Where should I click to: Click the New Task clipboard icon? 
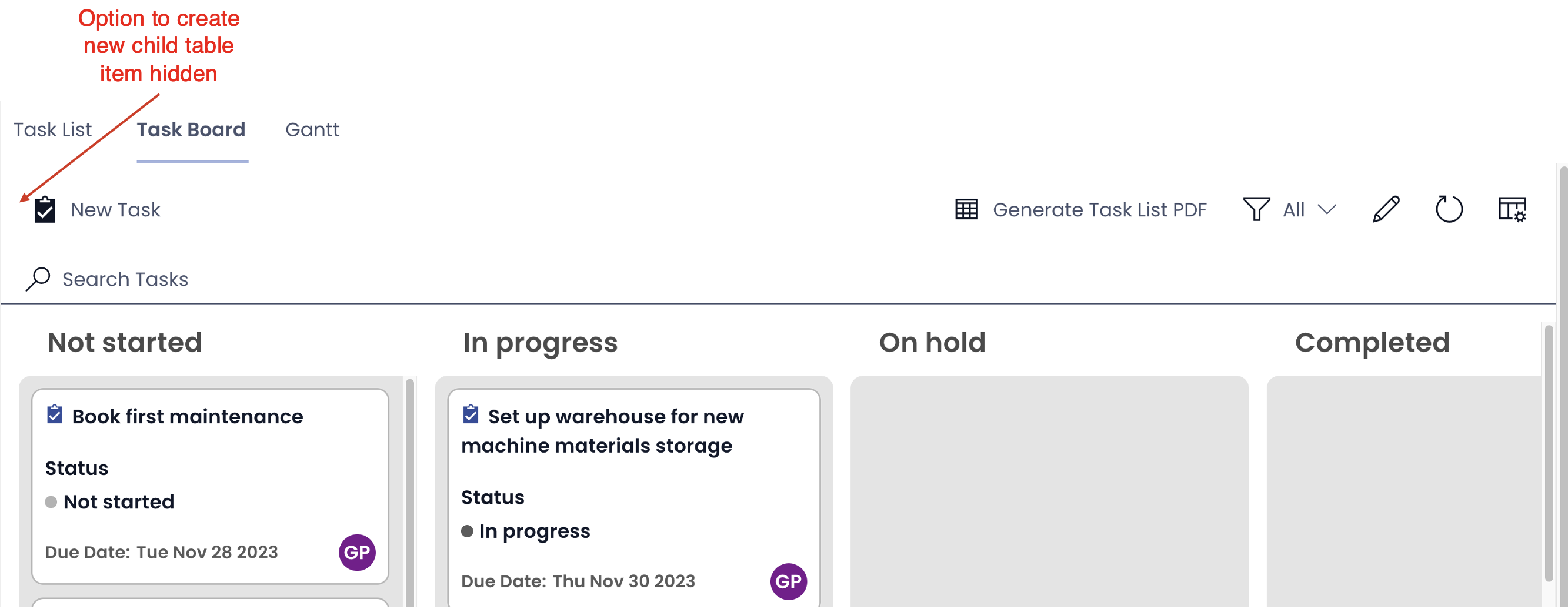coord(45,210)
